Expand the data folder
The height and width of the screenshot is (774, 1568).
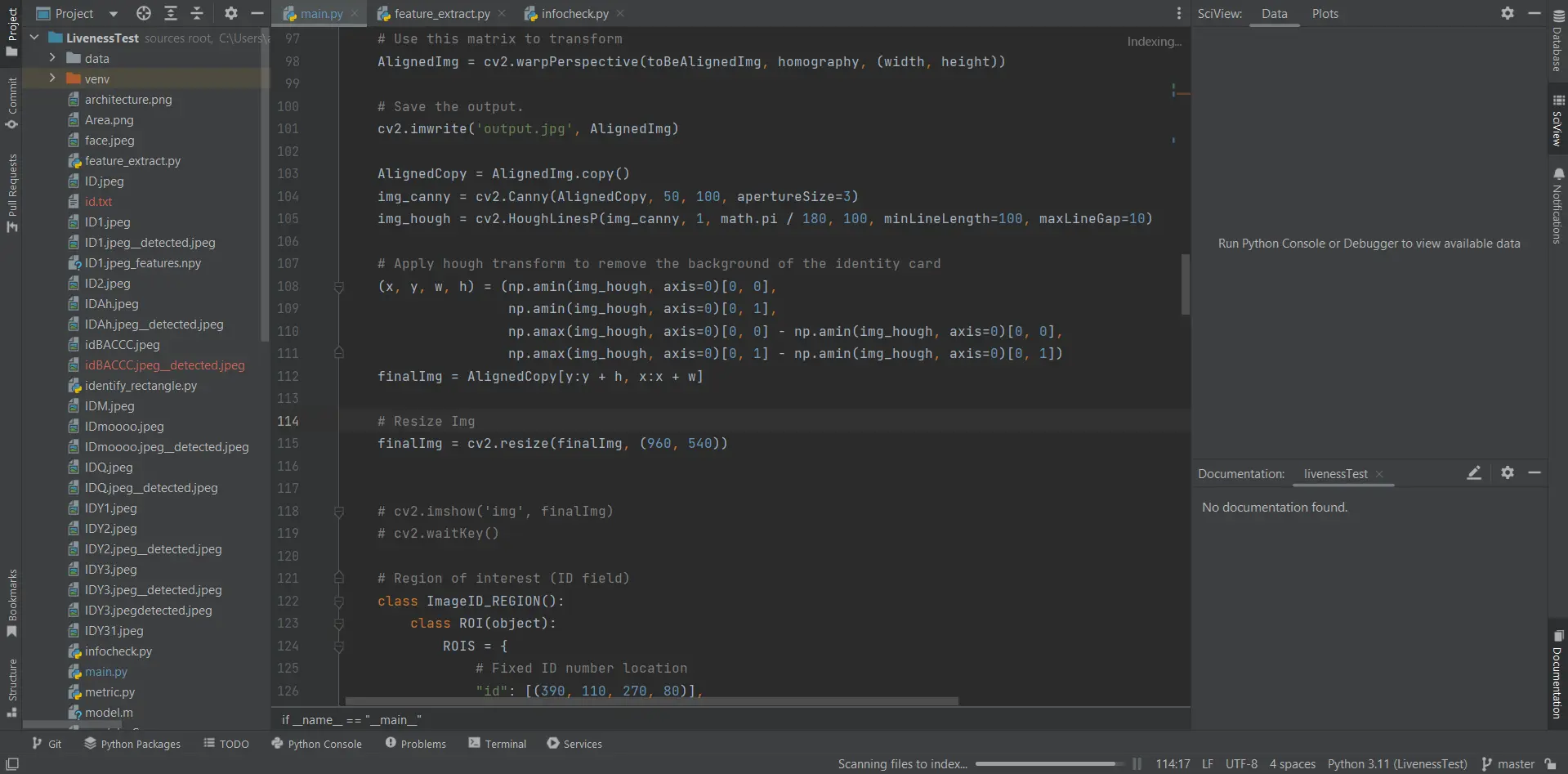(x=52, y=58)
